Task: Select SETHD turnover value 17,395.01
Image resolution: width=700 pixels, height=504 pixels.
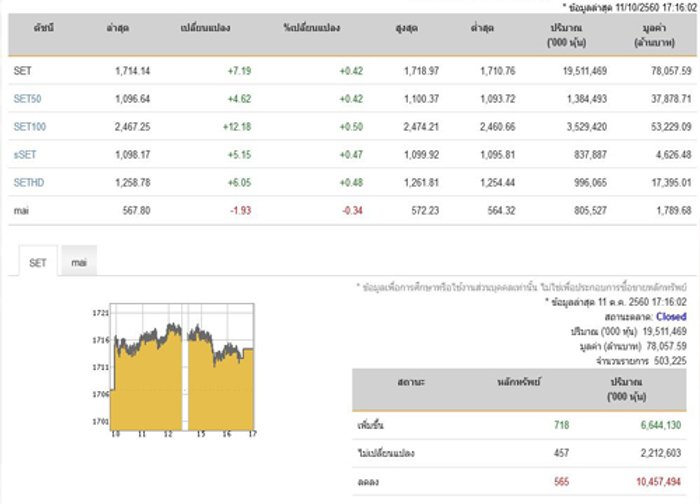Action: coord(671,183)
